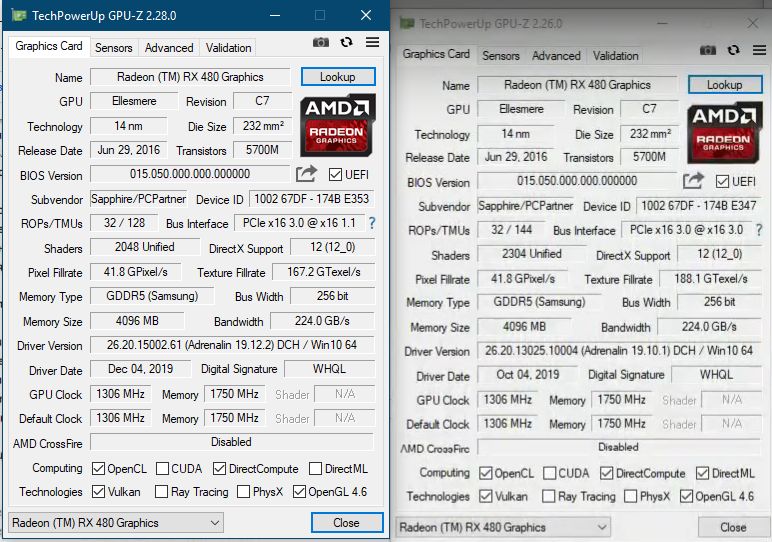Click the Bus Interface question mark in the 2.28.0 window
Screen dimensions: 772x542
tap(372, 223)
